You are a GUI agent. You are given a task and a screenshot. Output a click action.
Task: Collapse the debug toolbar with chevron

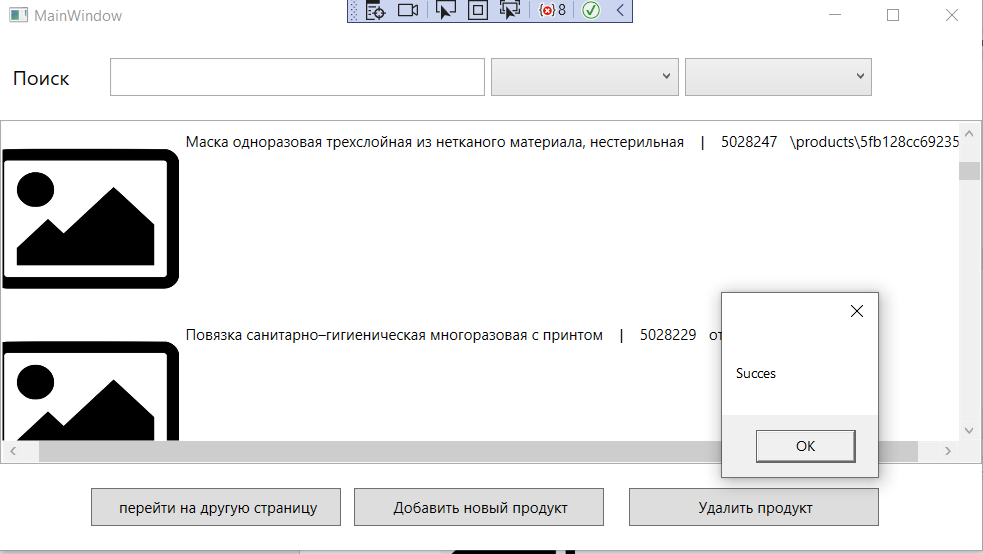point(620,11)
